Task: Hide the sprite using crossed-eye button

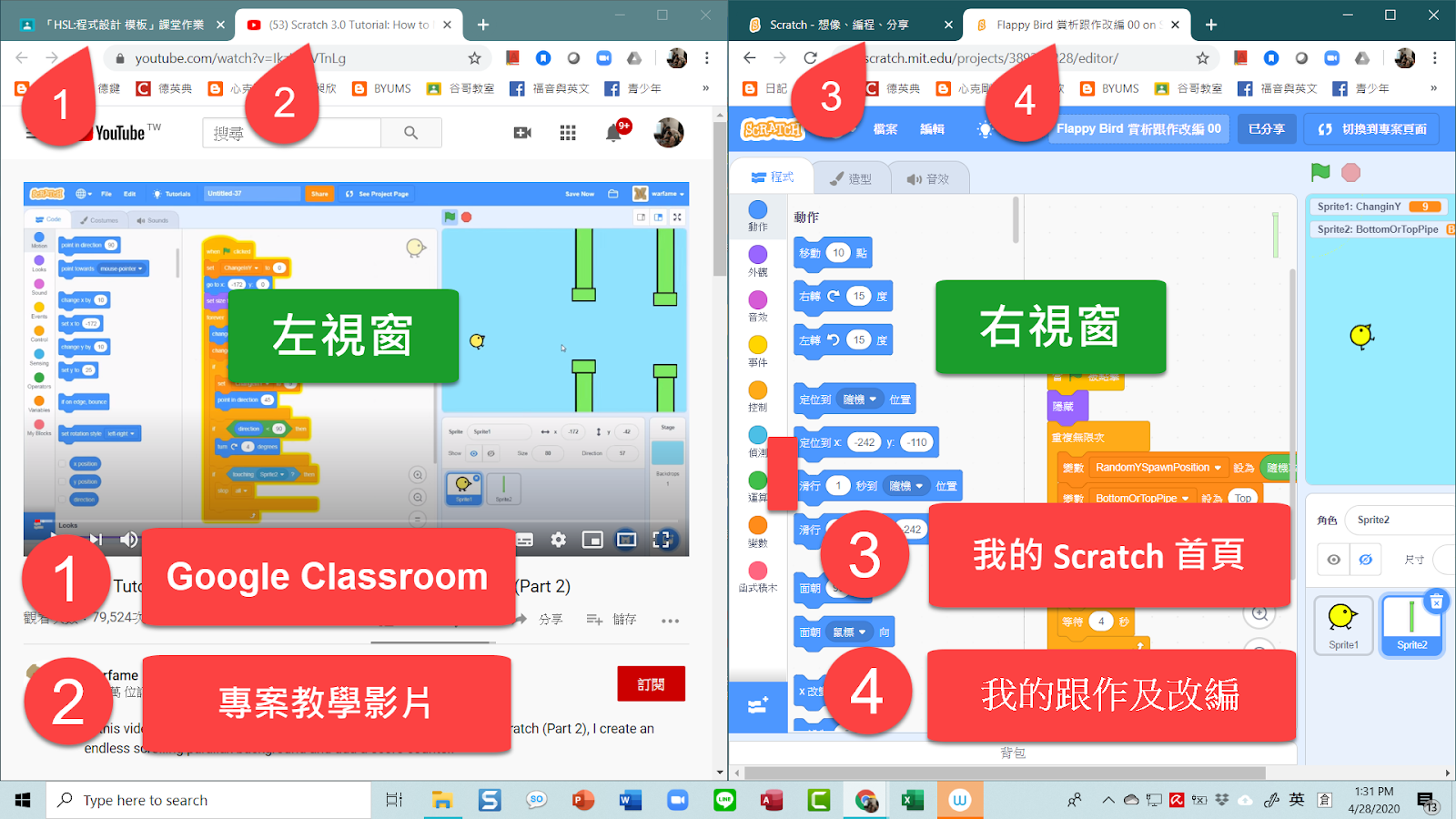Action: (1366, 560)
